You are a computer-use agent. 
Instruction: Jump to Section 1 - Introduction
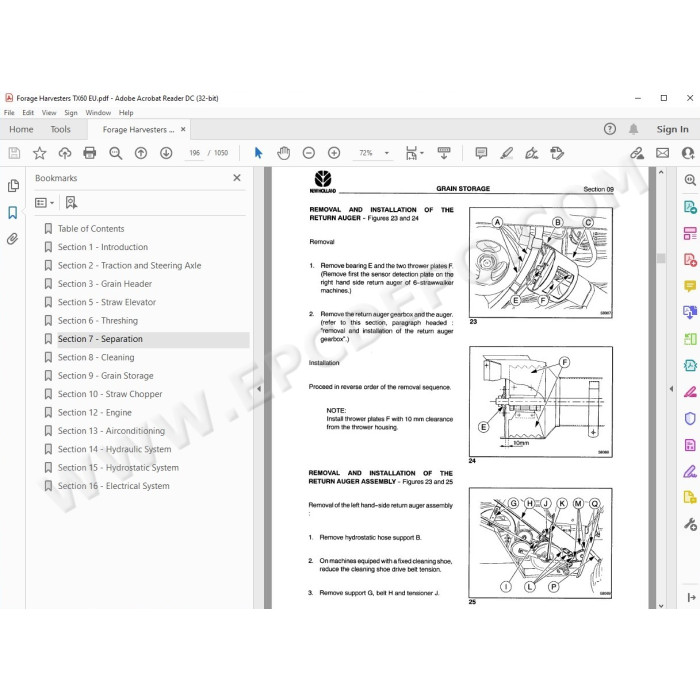click(x=103, y=247)
